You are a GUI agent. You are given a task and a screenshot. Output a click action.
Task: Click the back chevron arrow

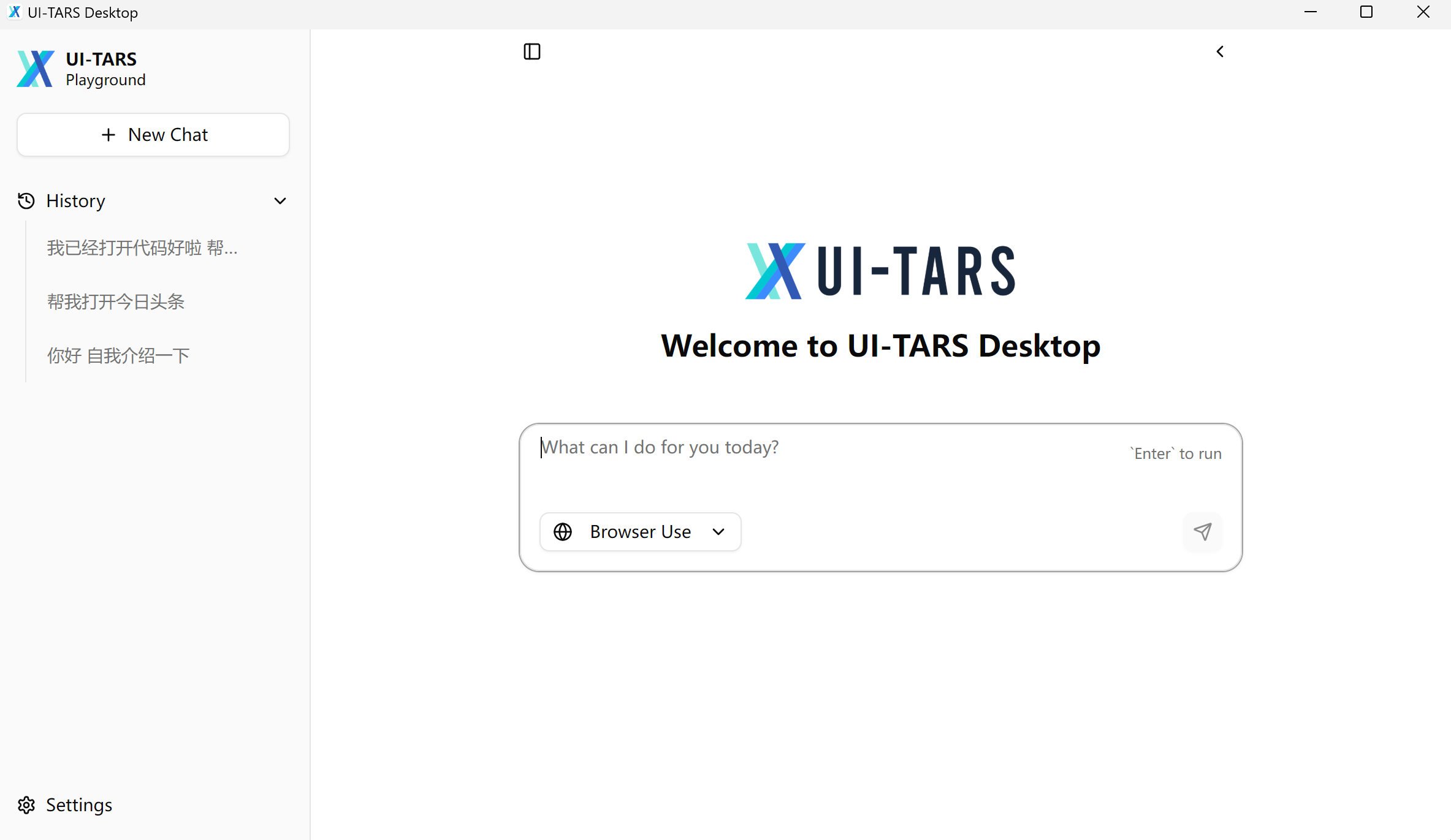pyautogui.click(x=1220, y=51)
